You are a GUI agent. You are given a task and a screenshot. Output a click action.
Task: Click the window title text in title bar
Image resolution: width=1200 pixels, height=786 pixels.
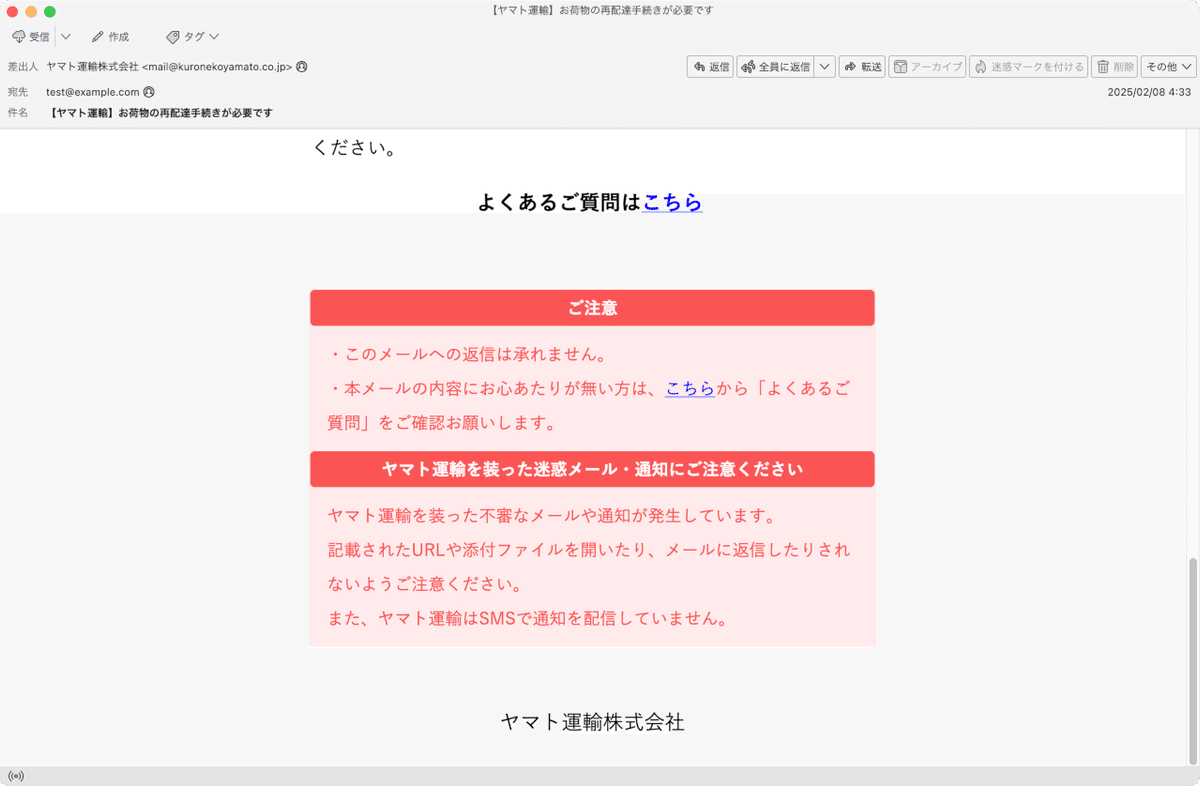point(600,10)
